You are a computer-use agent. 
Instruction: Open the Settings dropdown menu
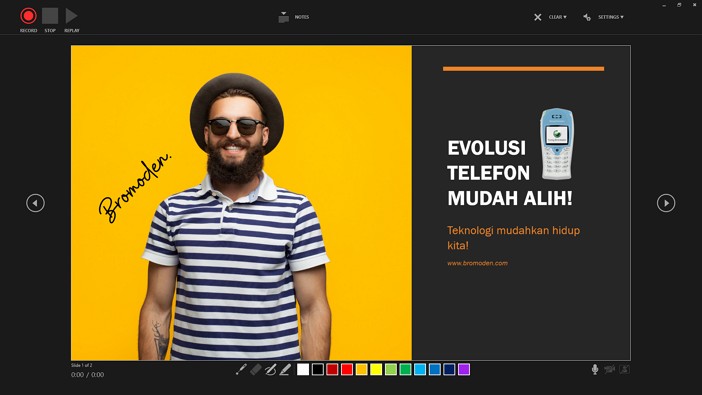click(x=604, y=17)
